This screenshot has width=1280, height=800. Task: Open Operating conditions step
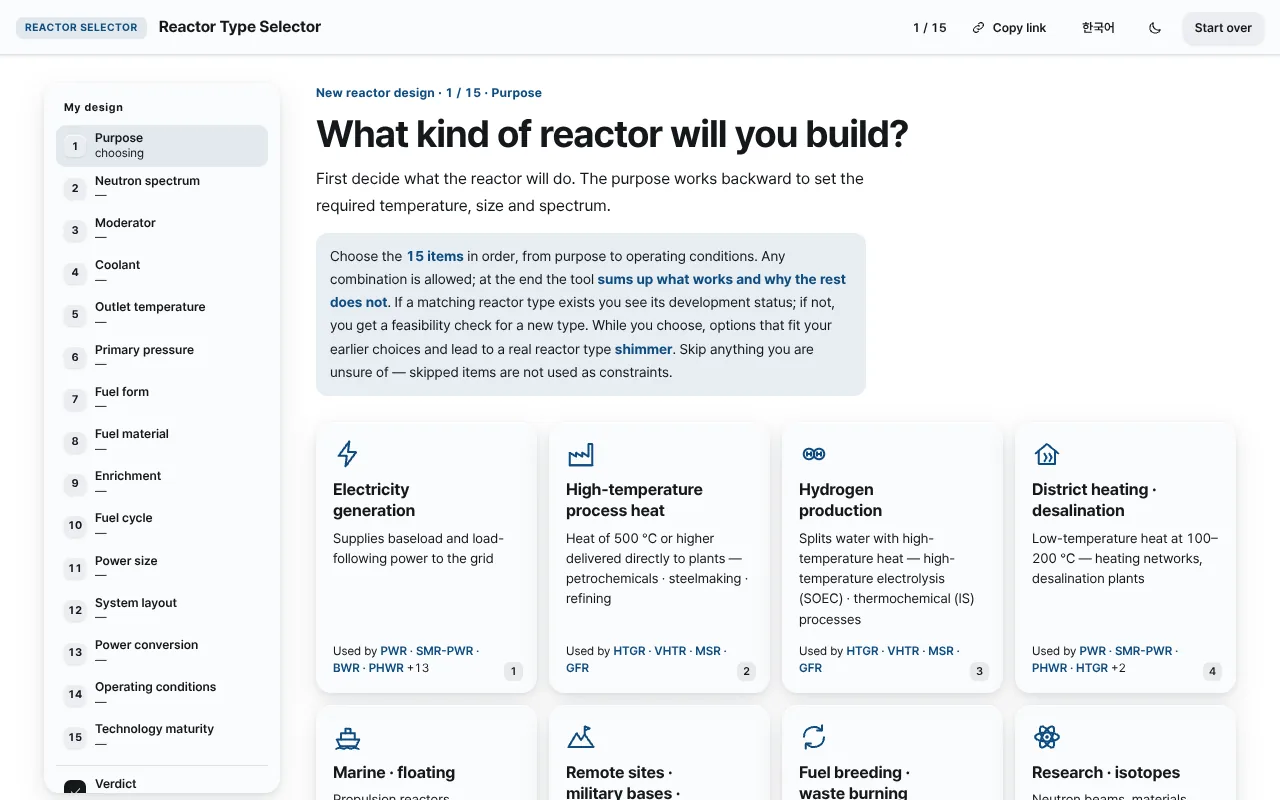162,694
